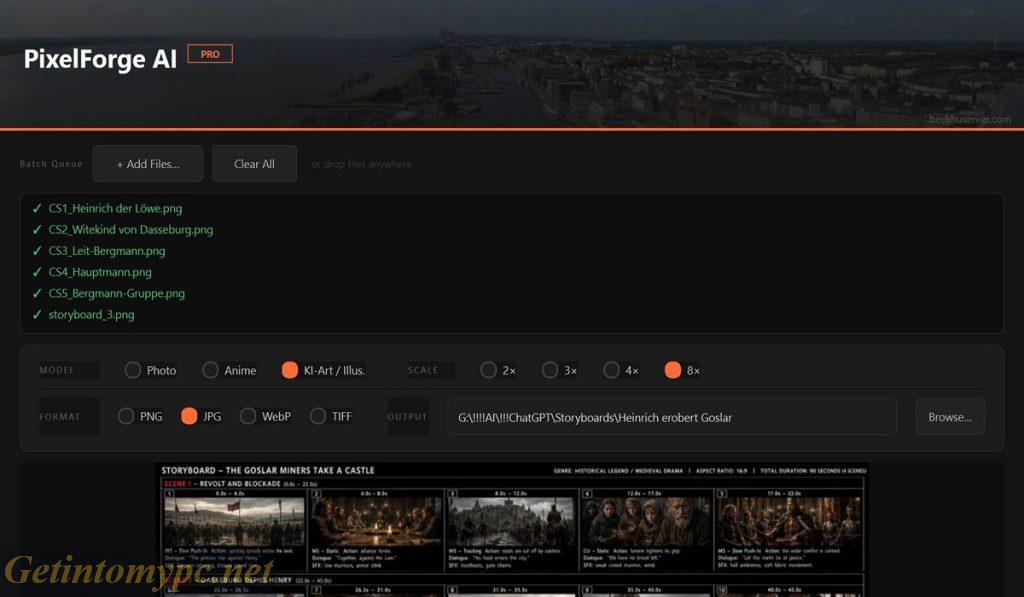Choose TIFF output format

317,416
